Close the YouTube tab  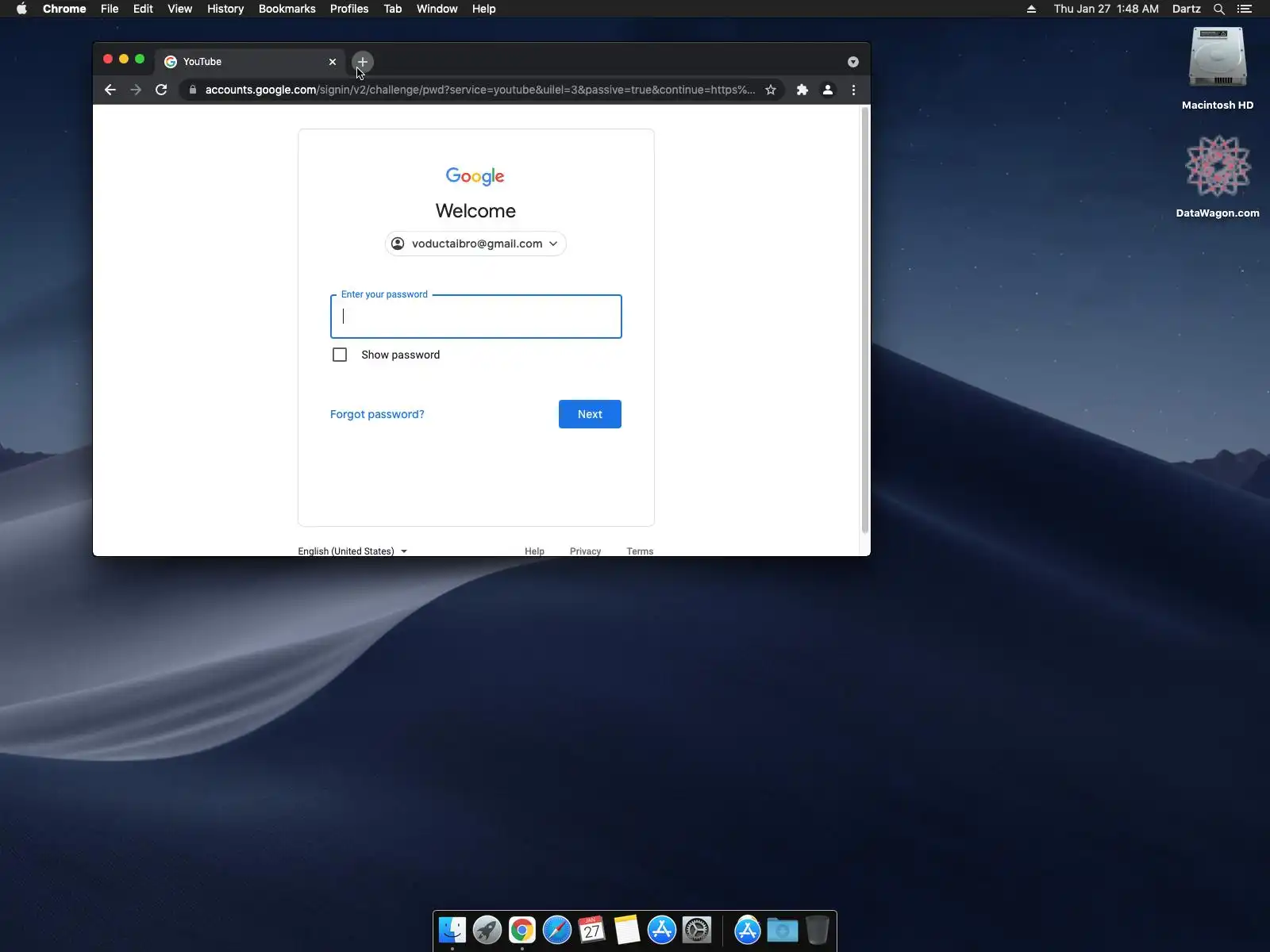click(x=333, y=62)
